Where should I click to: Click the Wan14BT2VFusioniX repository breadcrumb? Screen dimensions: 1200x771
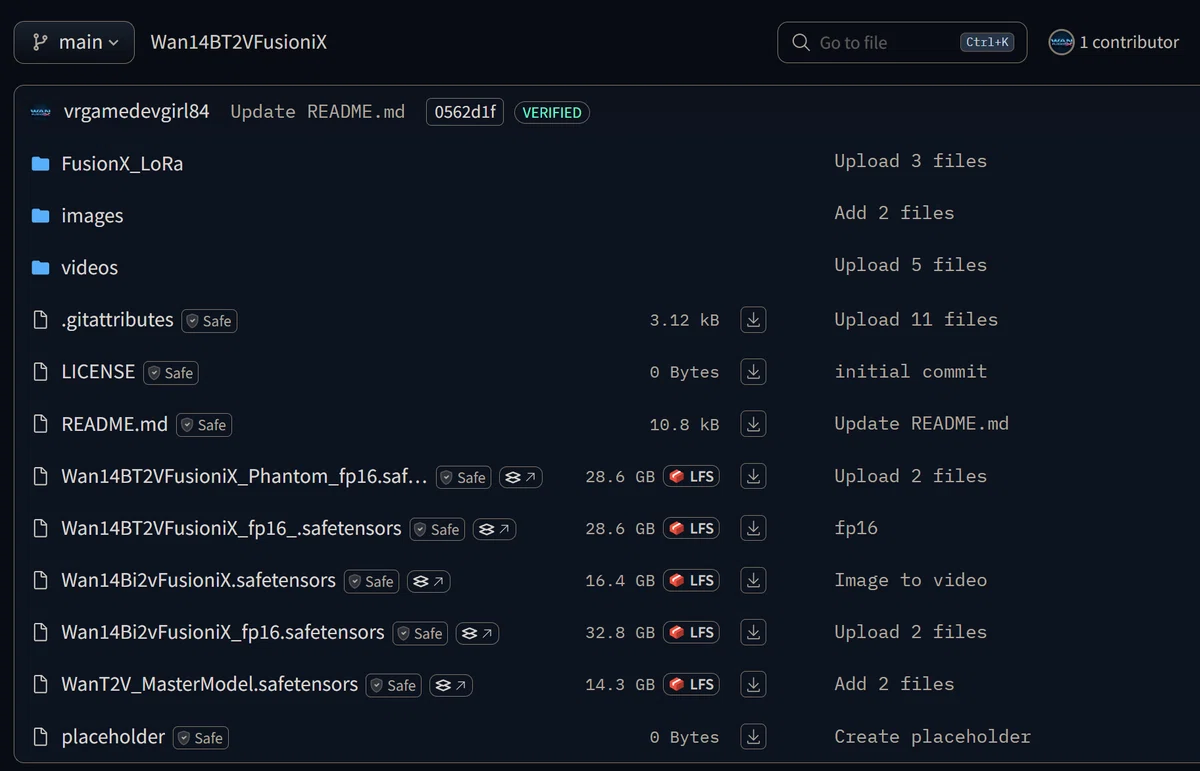point(238,42)
